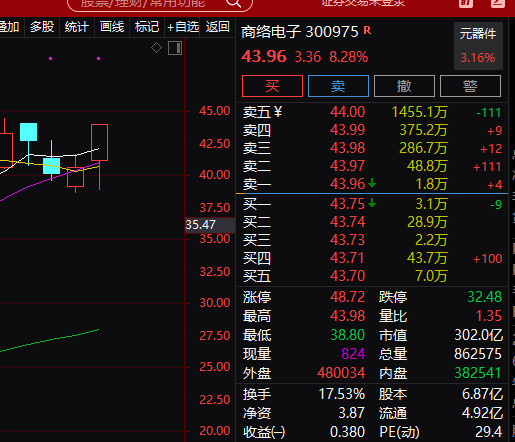Click the 卖五 price 44.00

point(348,112)
